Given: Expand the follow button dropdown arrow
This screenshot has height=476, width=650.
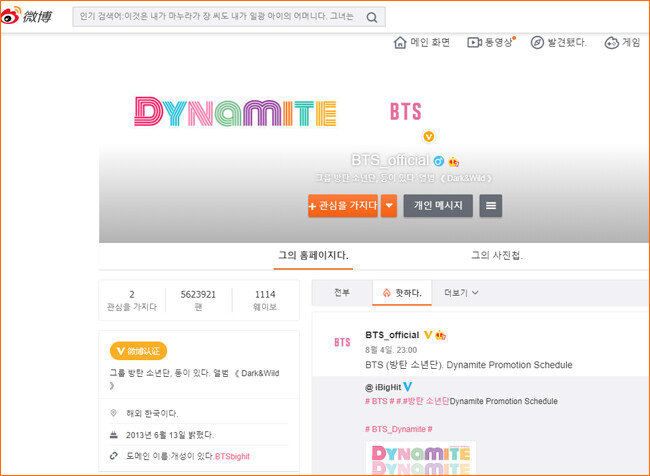Looking at the screenshot, I should [389, 206].
